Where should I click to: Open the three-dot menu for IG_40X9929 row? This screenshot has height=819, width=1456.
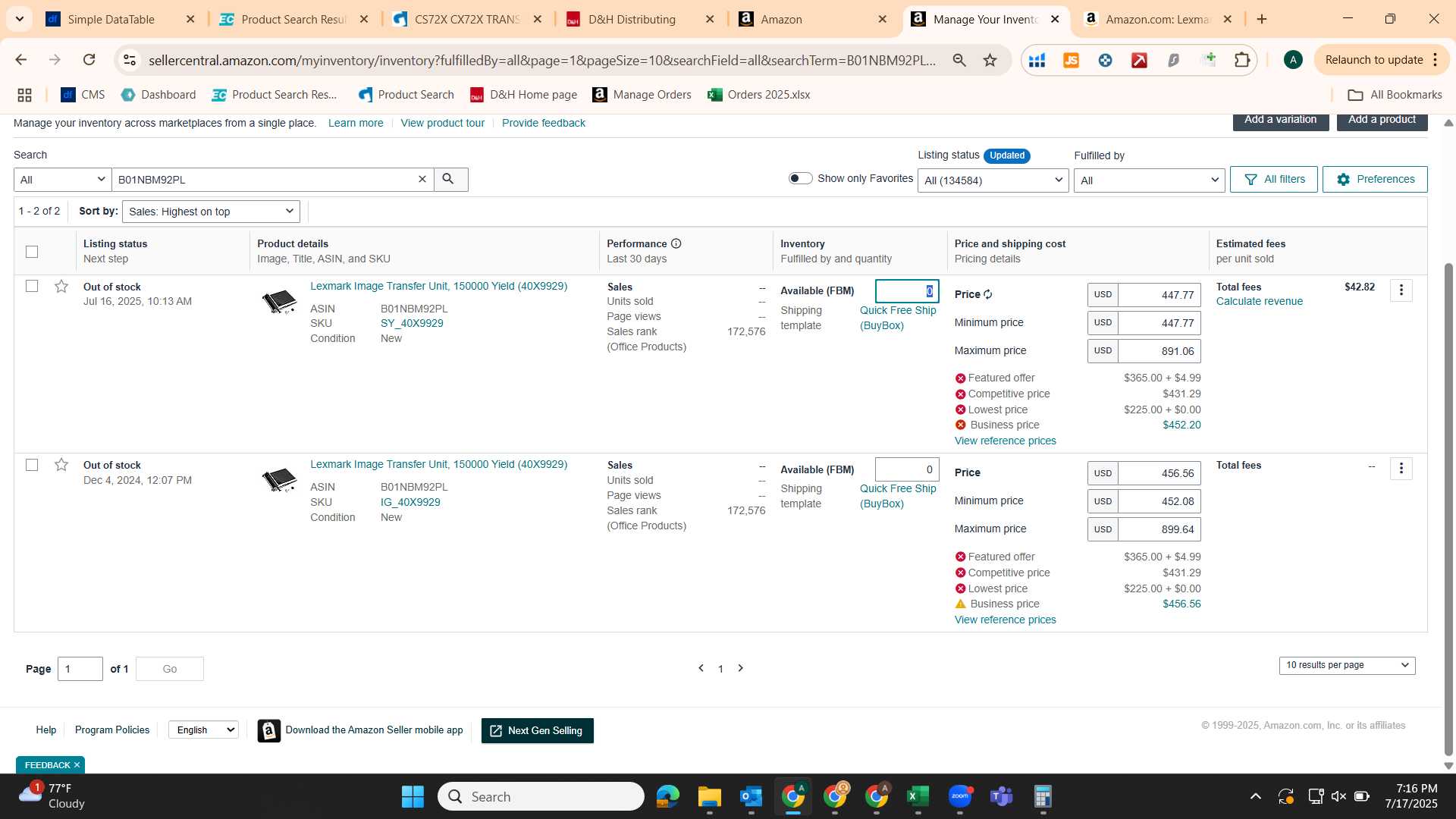click(1401, 469)
